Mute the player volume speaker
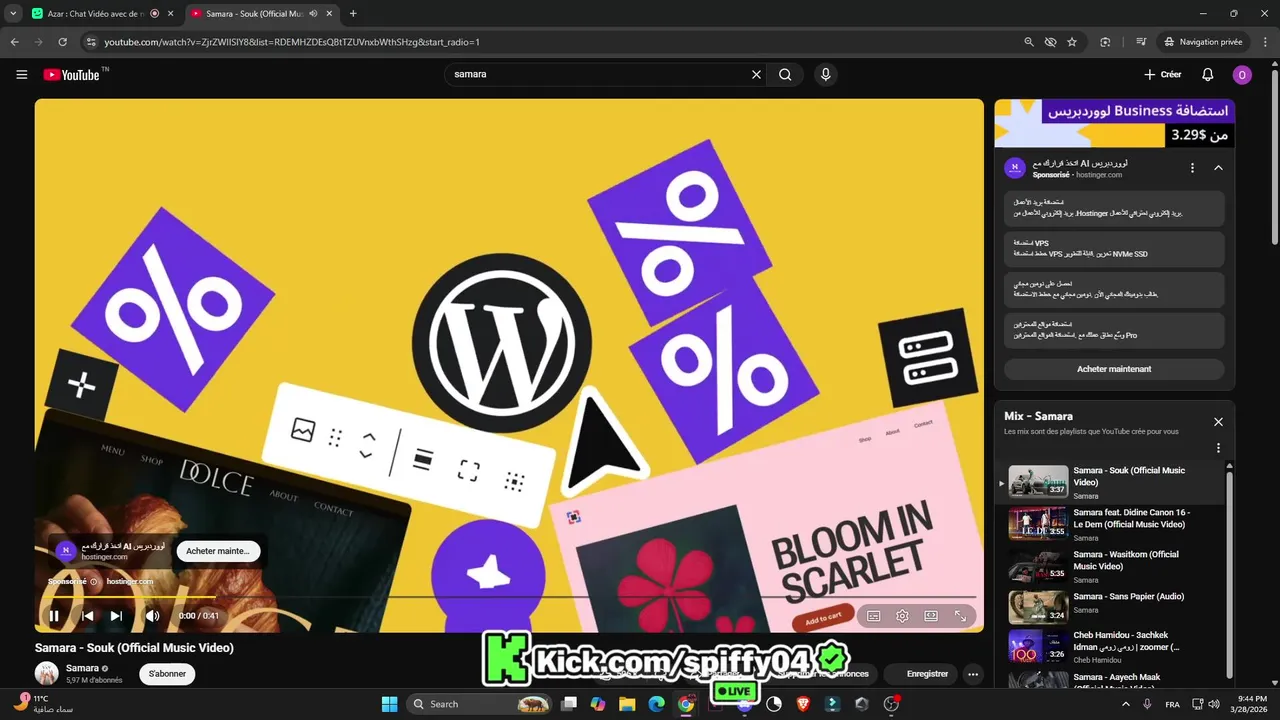This screenshot has width=1280, height=720. (x=152, y=616)
